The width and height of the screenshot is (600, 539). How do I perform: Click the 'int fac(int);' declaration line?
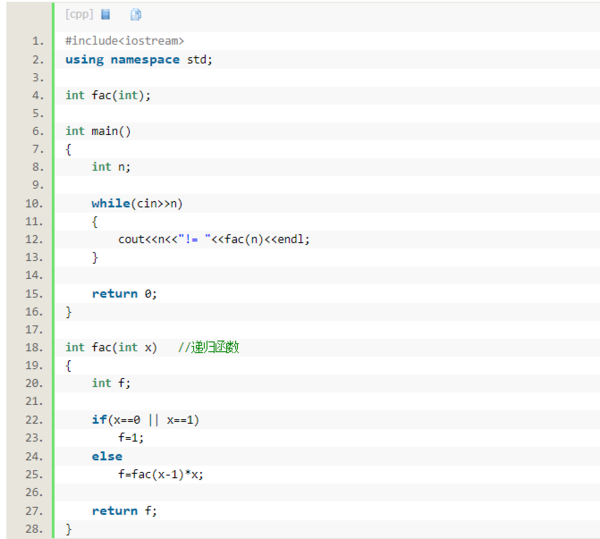108,95
